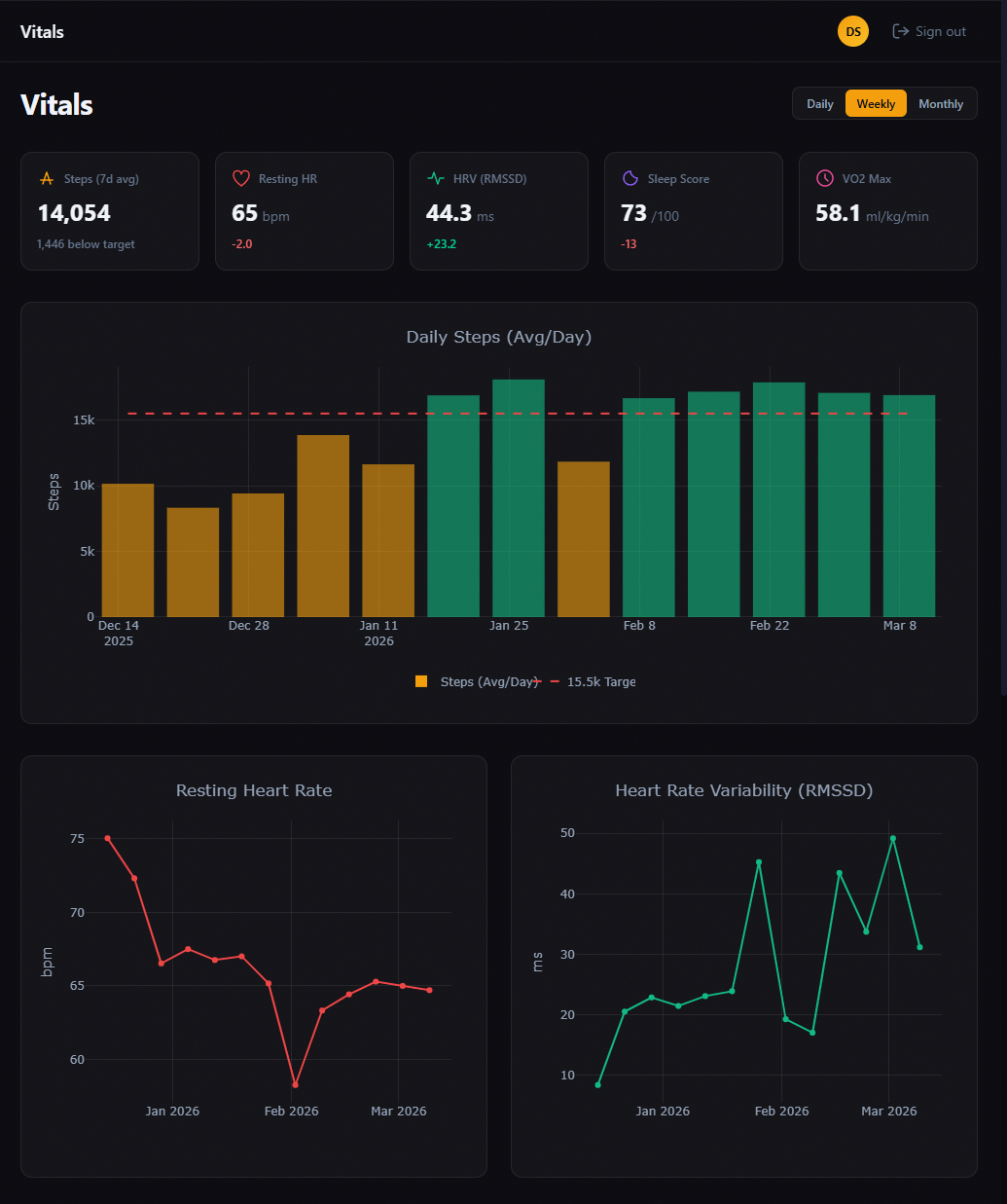Switch to the Monthly view
1007x1204 pixels.
pyautogui.click(x=940, y=104)
